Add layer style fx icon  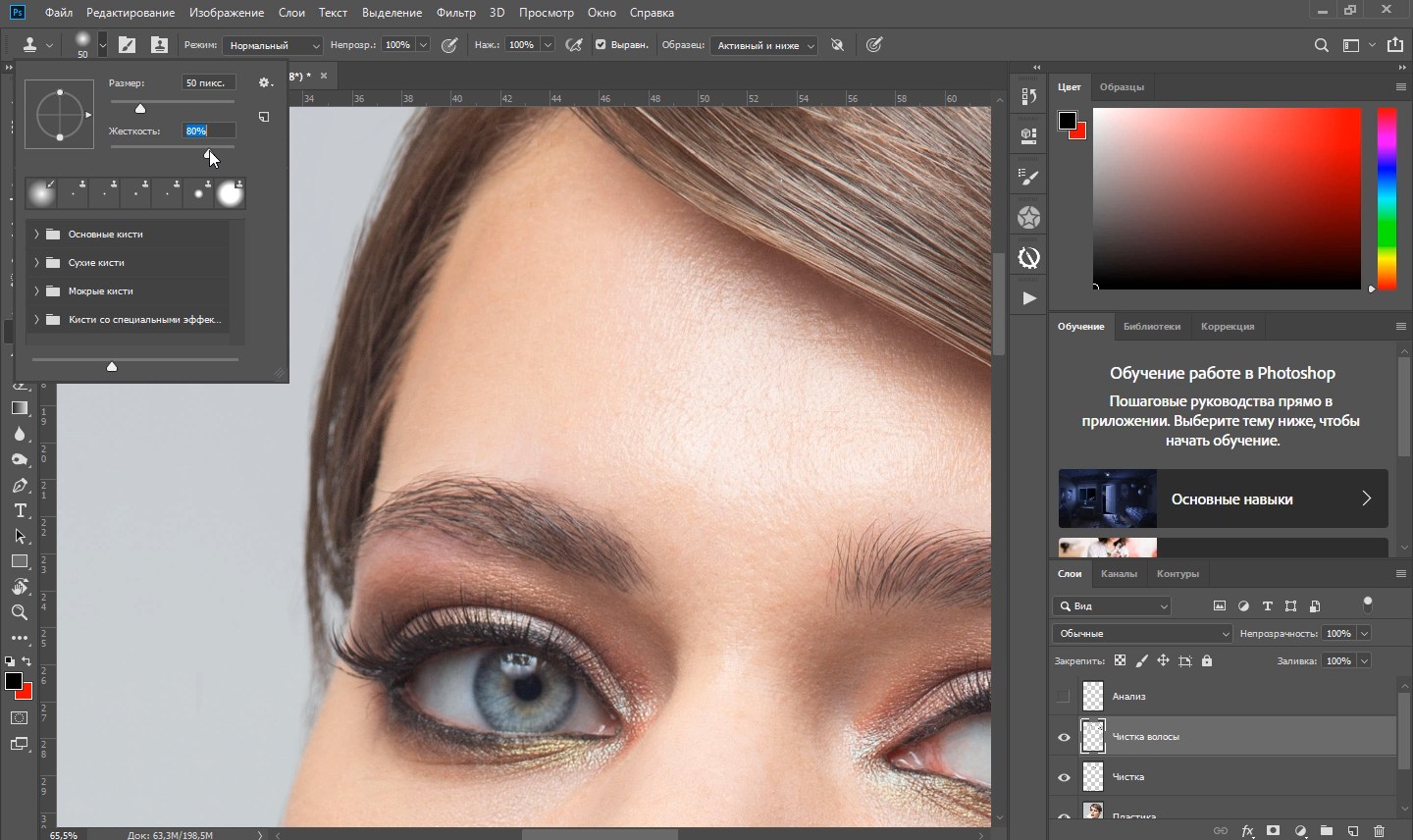[x=1247, y=831]
